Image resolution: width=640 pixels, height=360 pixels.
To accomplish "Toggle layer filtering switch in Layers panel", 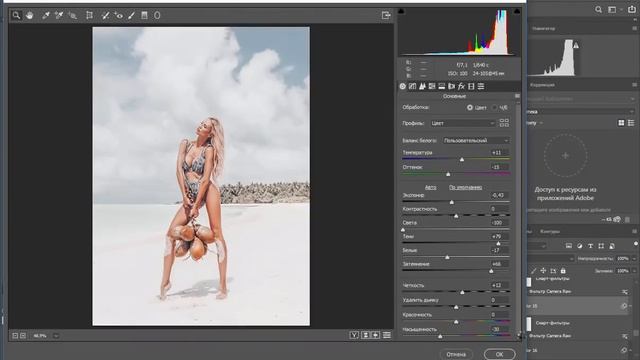I will click(x=636, y=244).
